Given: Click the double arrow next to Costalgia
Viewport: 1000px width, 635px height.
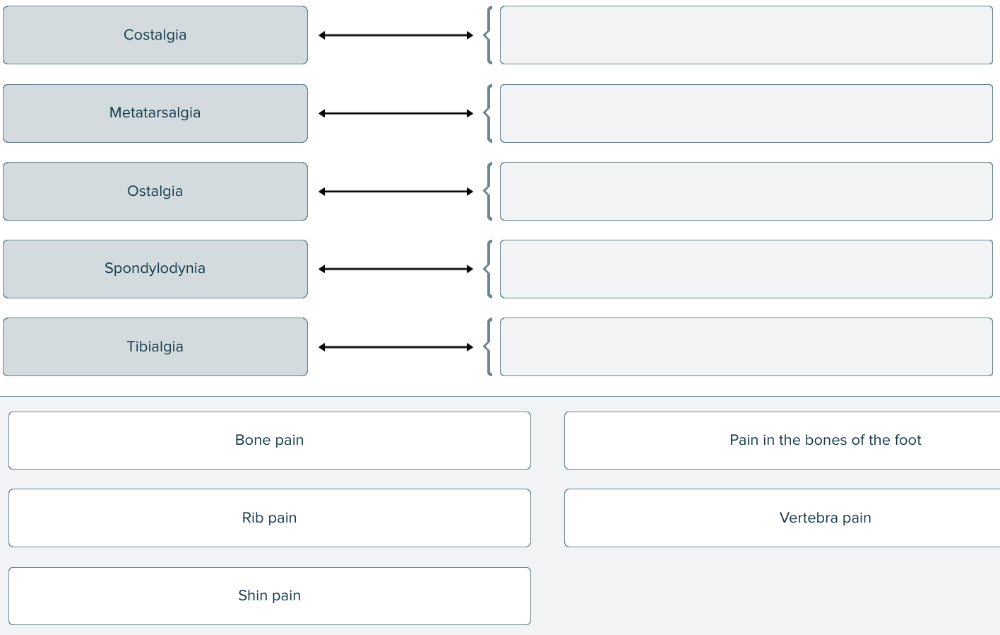Looking at the screenshot, I should (395, 36).
